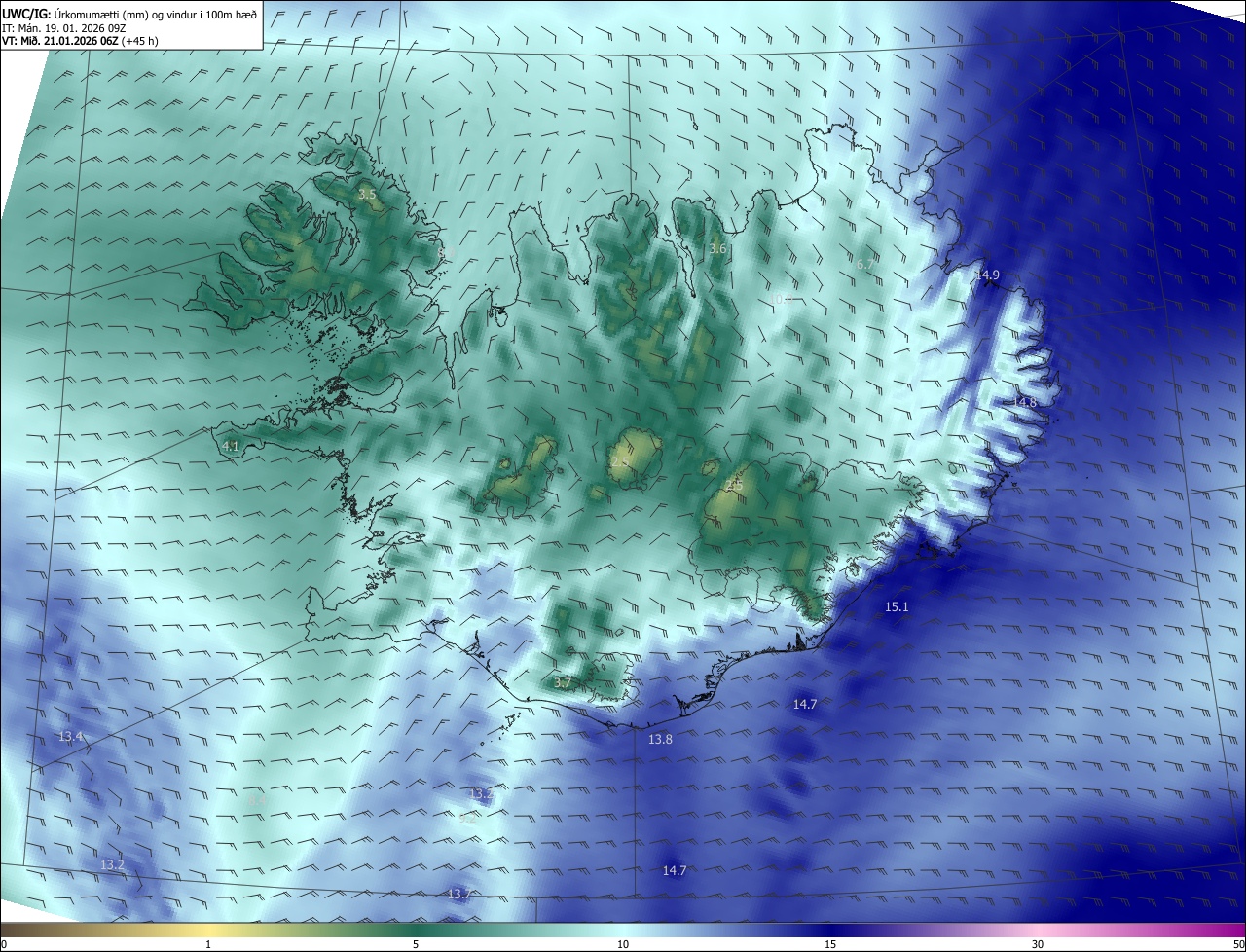This screenshot has height=952, width=1246.
Task: Click the 3.5 value label on the Westfjords
Action: click(x=367, y=195)
